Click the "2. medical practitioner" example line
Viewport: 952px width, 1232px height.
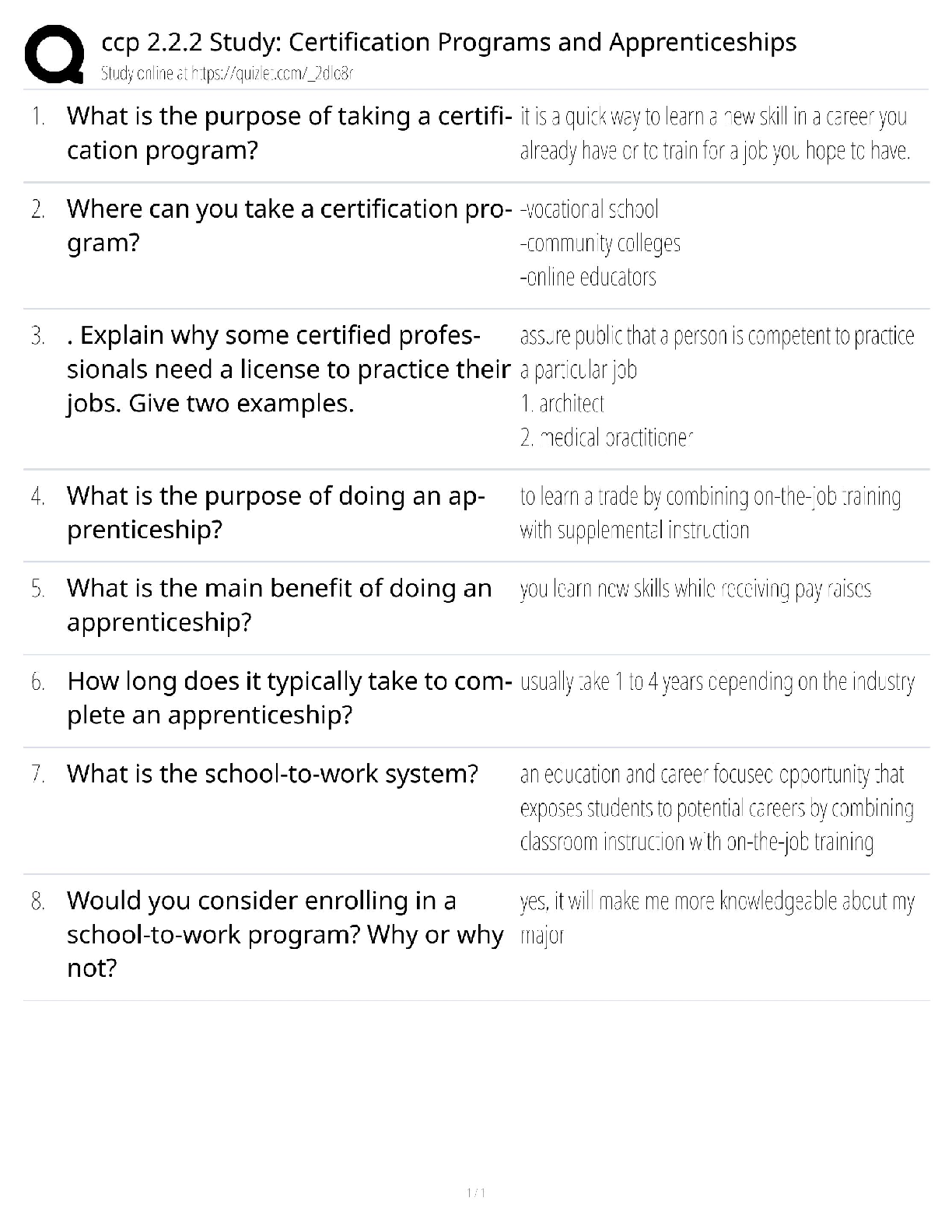[x=607, y=438]
